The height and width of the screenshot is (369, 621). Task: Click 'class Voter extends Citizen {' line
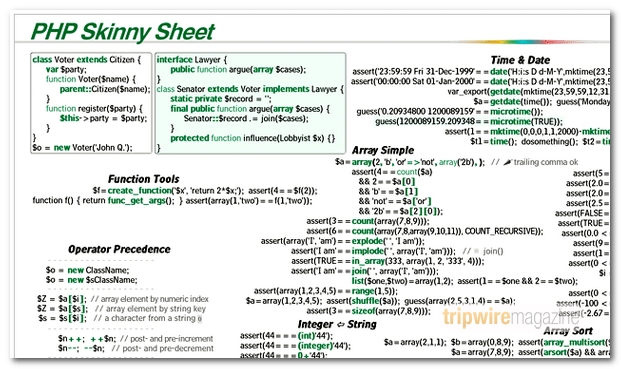pyautogui.click(x=87, y=60)
